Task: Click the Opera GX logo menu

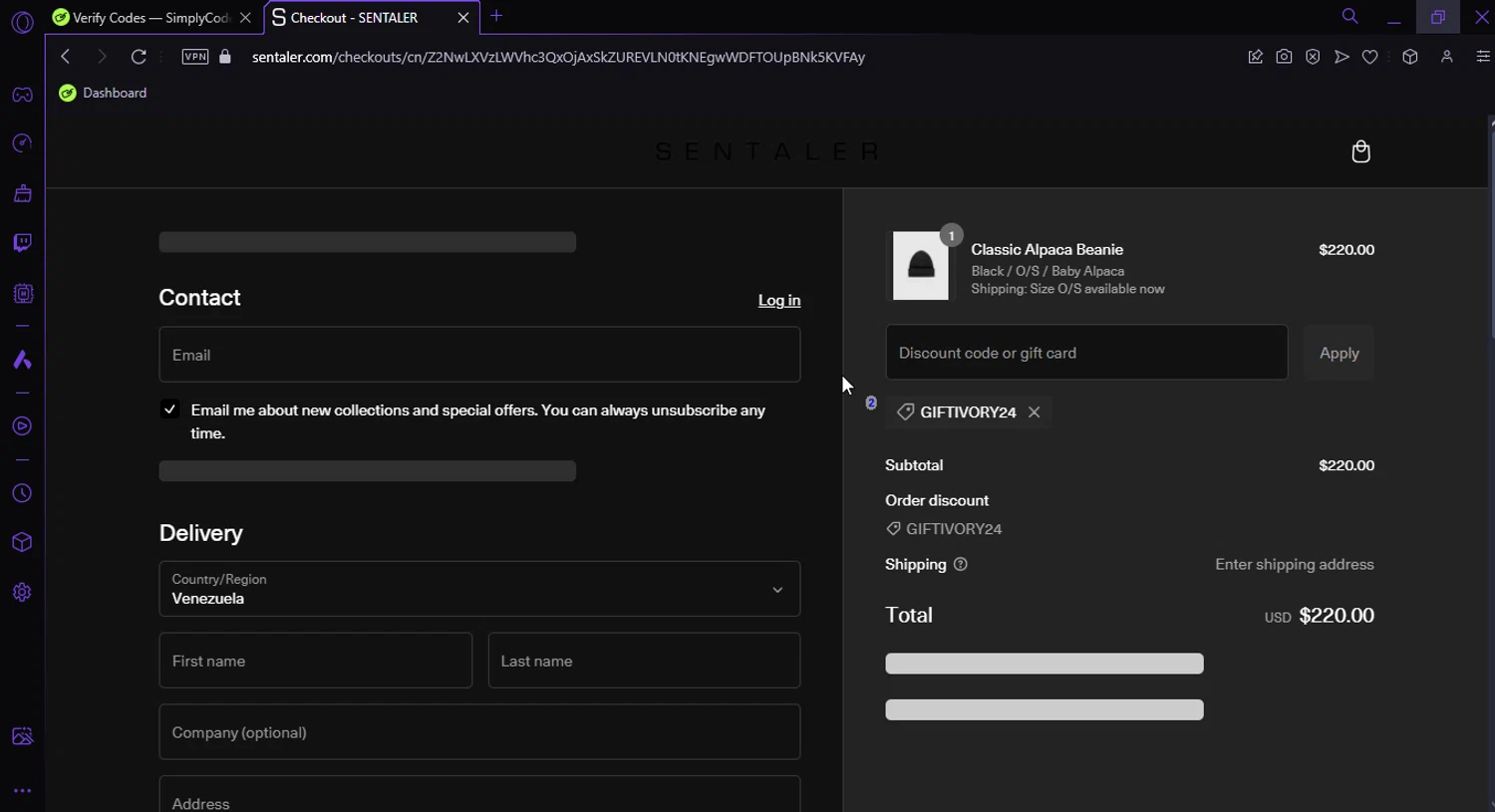Action: [22, 22]
